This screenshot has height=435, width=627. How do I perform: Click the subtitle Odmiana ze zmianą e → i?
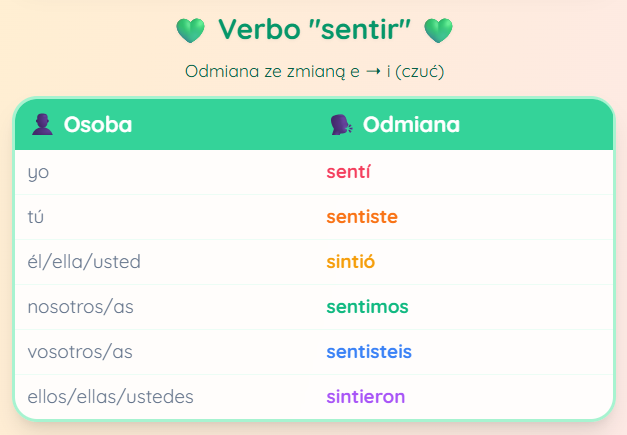point(314,72)
